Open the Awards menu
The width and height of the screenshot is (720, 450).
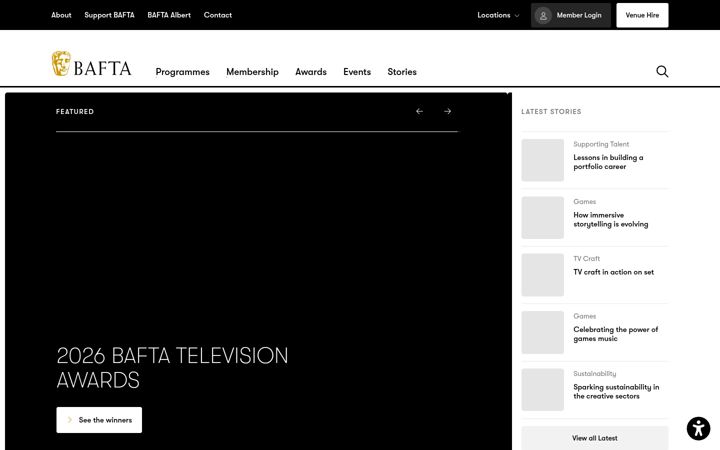[311, 72]
